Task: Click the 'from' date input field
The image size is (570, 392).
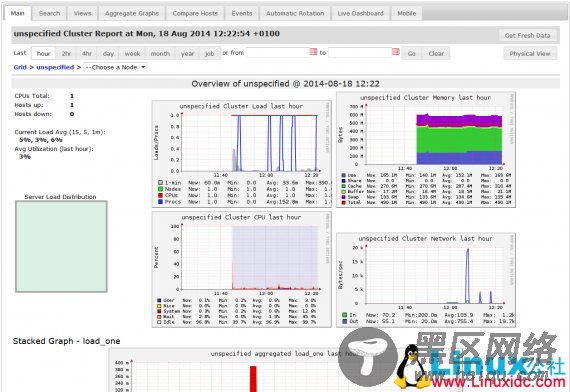Action: click(278, 52)
